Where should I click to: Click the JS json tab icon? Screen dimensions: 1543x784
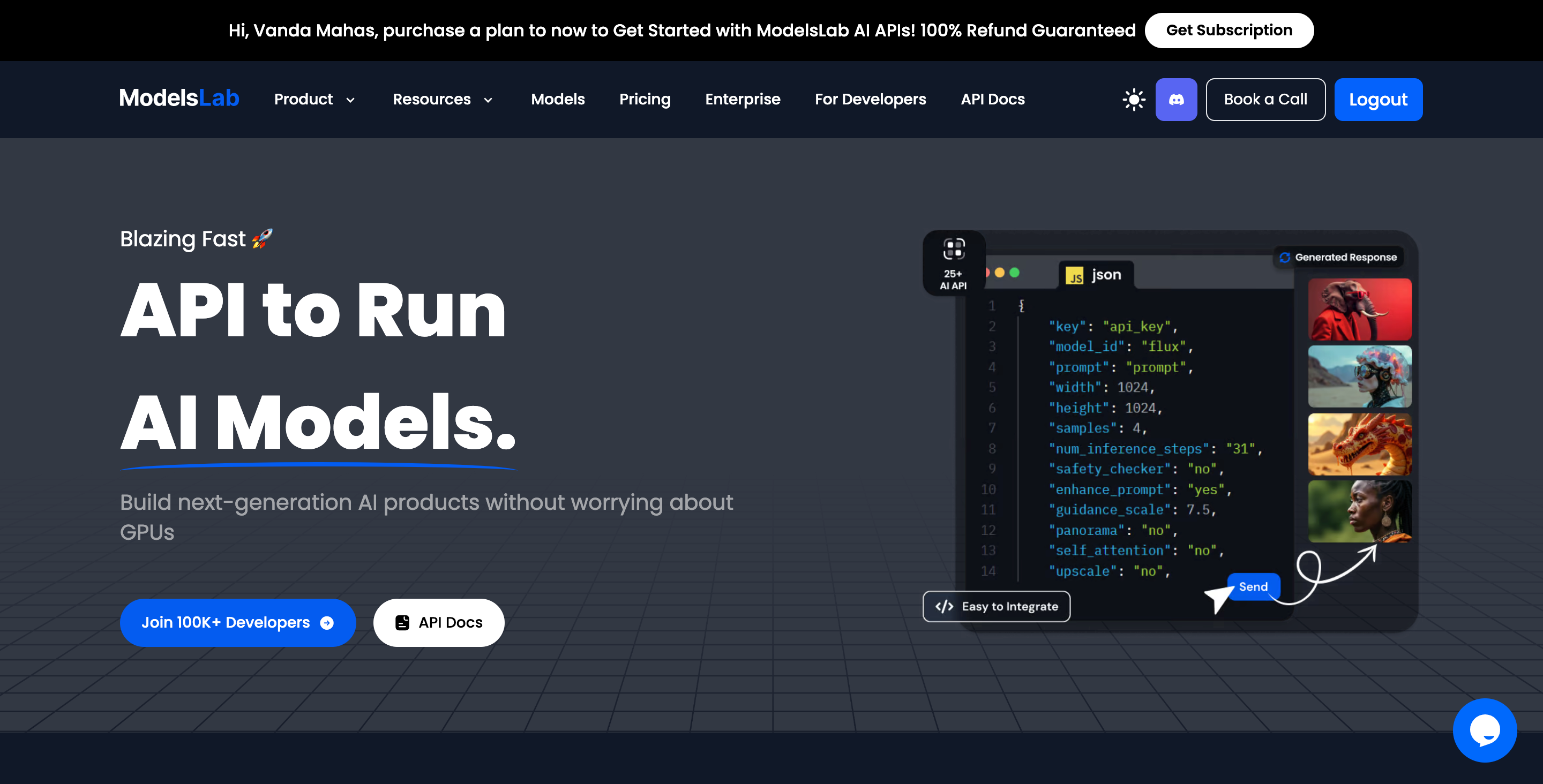[1075, 276]
